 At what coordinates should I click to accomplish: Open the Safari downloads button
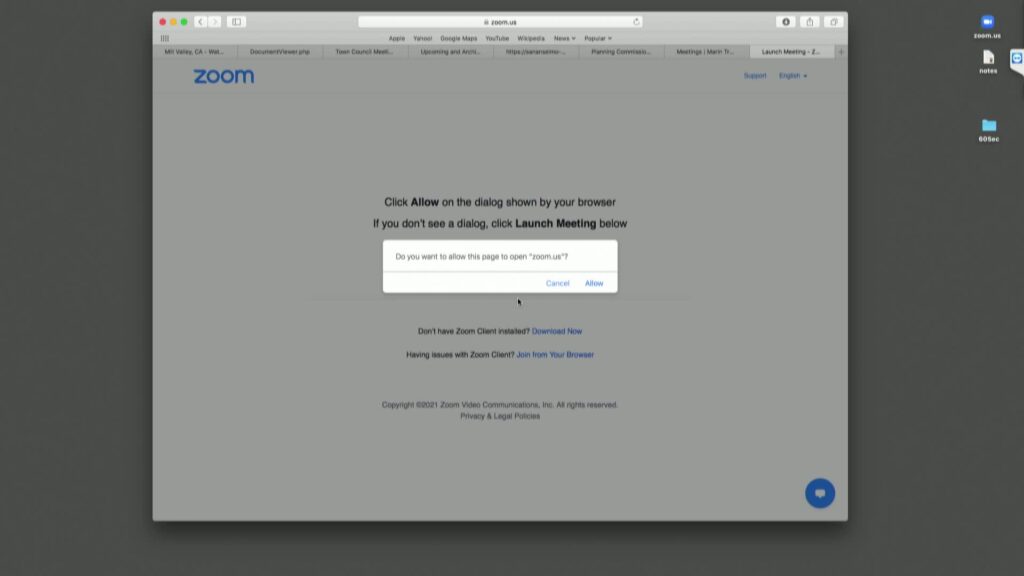(x=786, y=22)
